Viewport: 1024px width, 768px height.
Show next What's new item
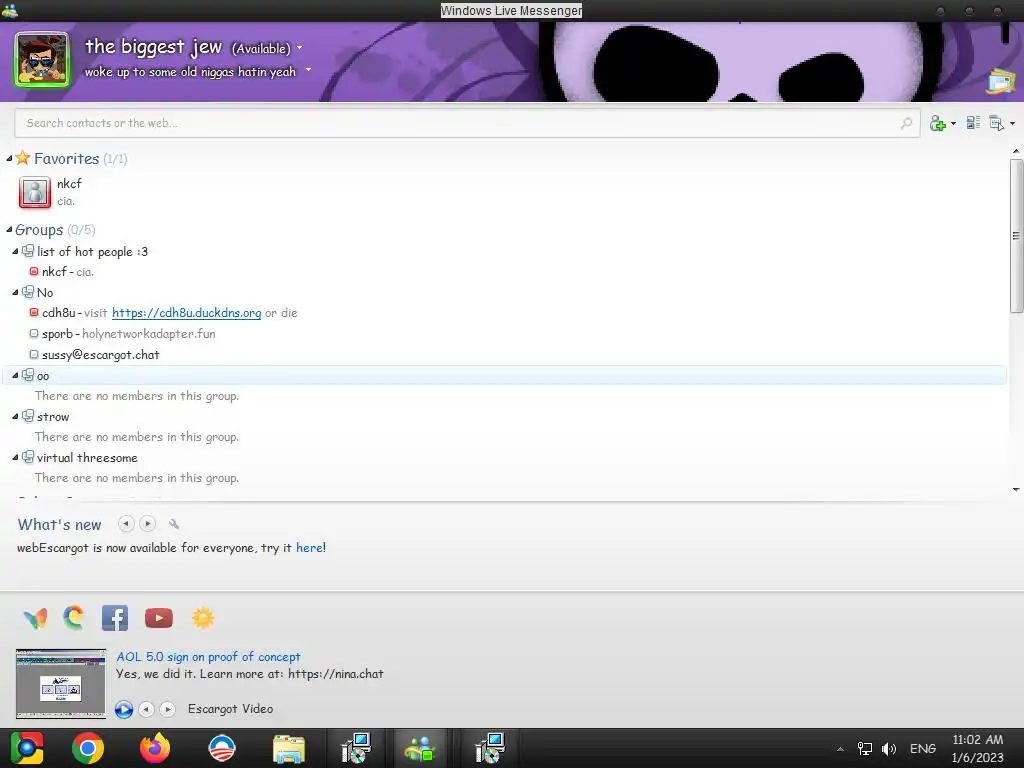point(148,524)
